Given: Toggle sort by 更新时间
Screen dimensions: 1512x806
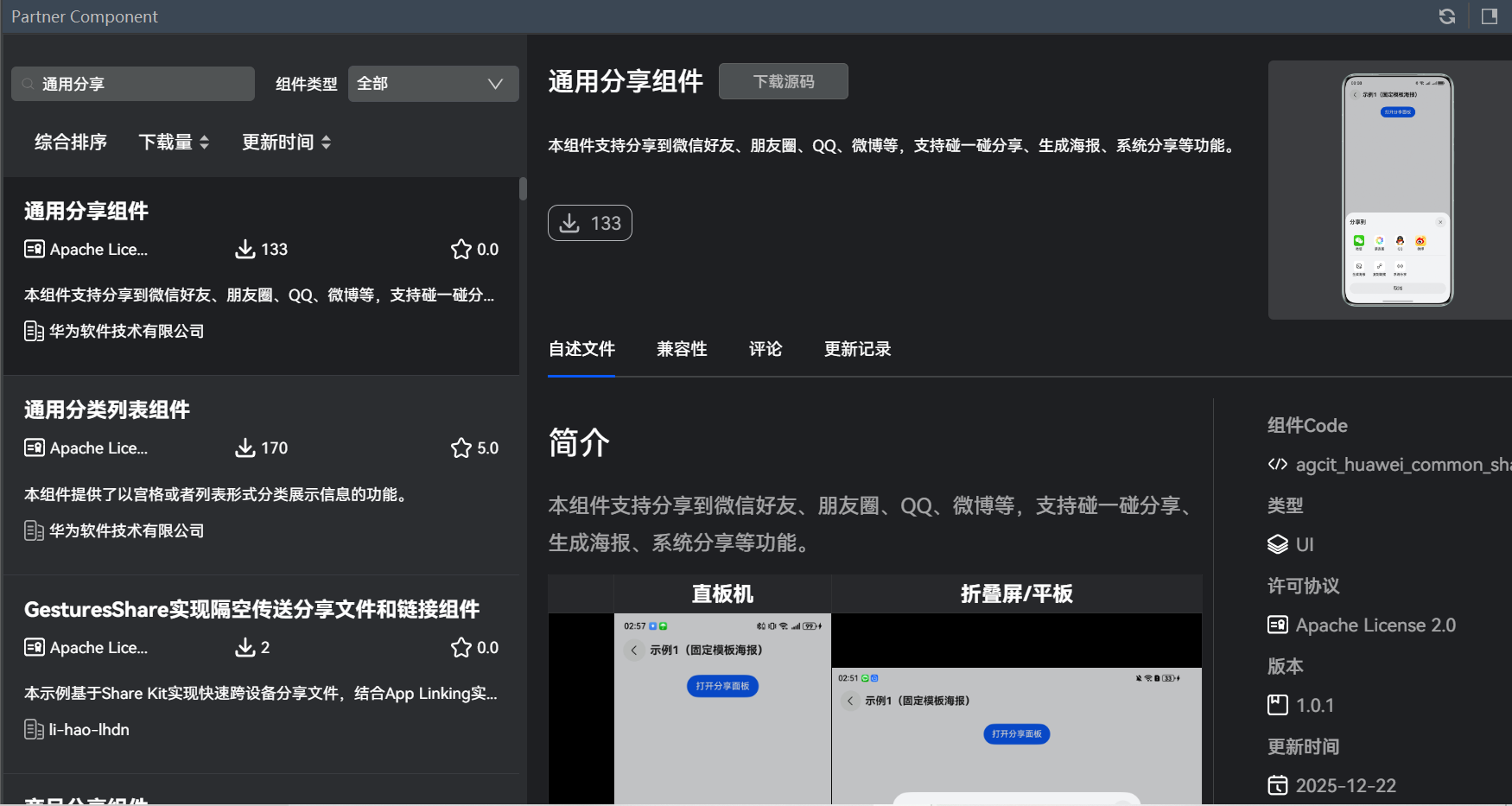Looking at the screenshot, I should 286,143.
